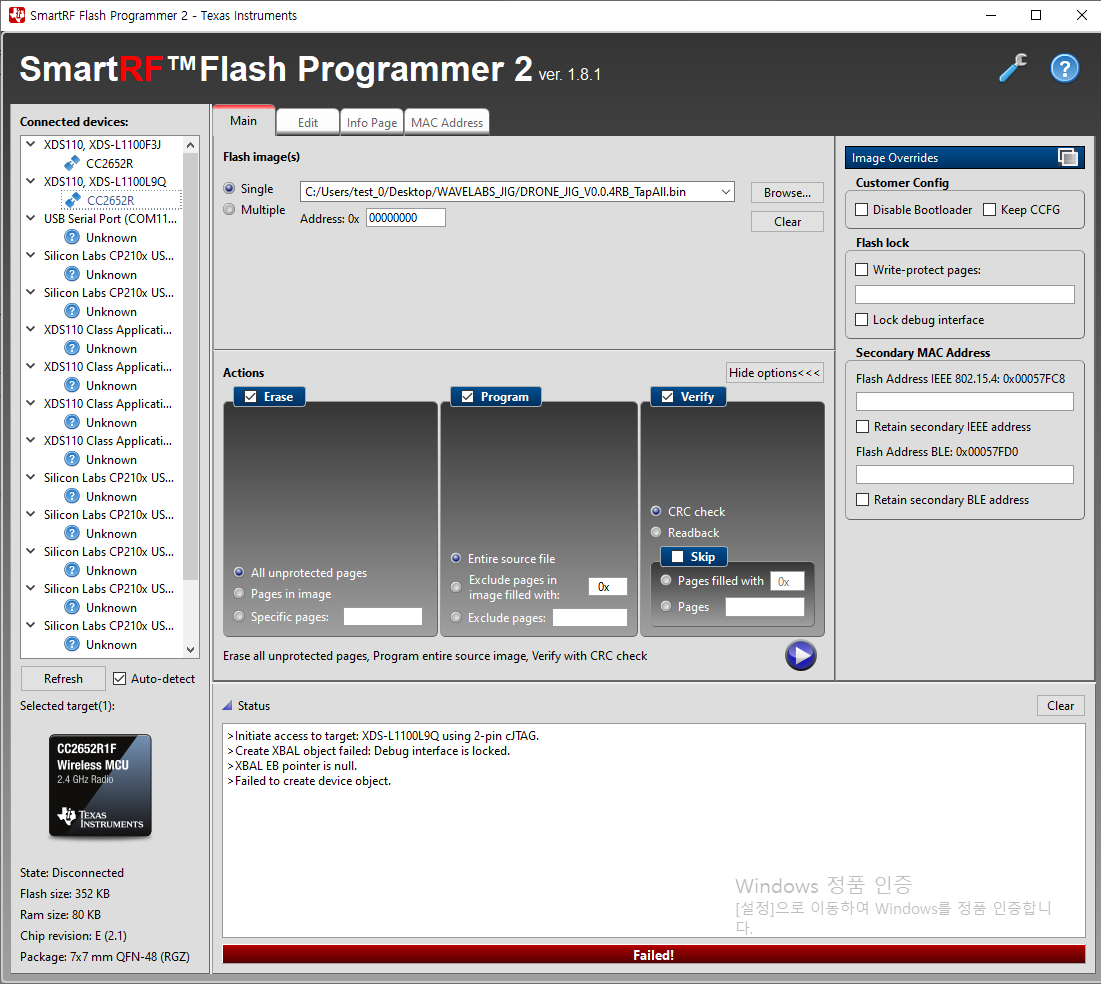Select Exclude pages program option
Screen dimensions: 1101x984
click(456, 617)
